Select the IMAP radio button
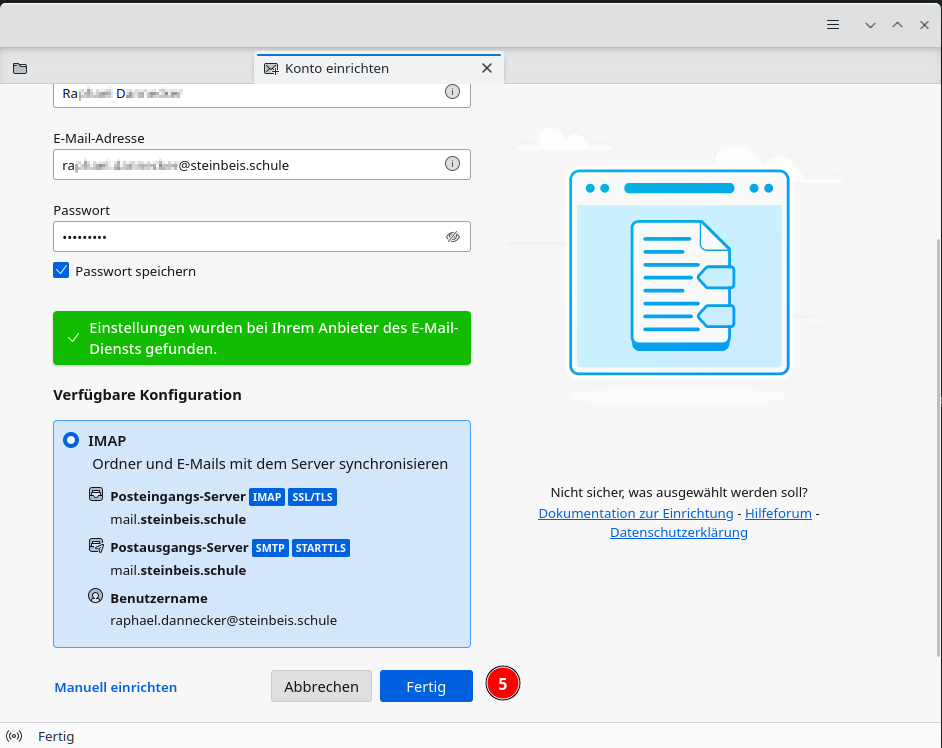 coord(71,440)
